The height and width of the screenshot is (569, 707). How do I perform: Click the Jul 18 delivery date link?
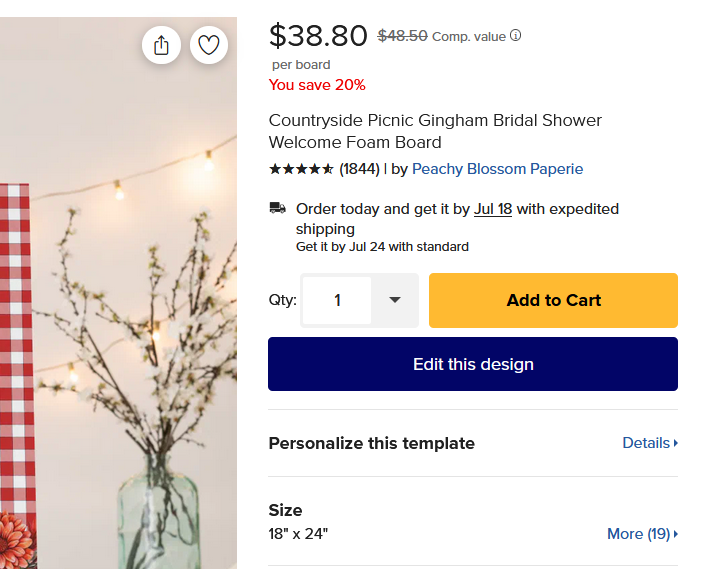tap(493, 209)
